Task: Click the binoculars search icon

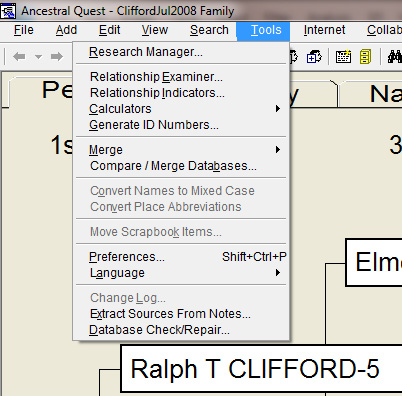Action: point(395,57)
